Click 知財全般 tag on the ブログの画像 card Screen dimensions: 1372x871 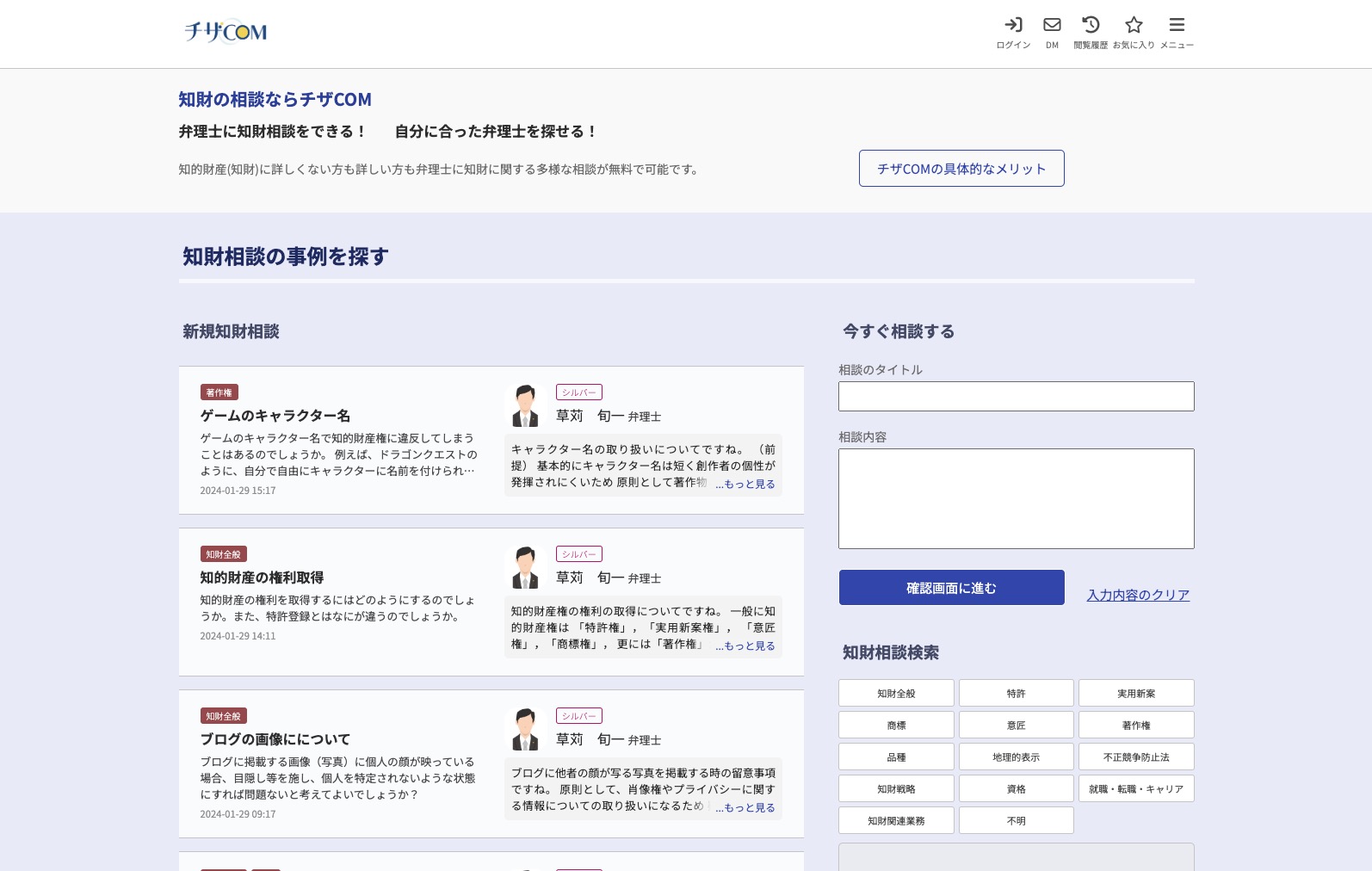[x=223, y=716]
